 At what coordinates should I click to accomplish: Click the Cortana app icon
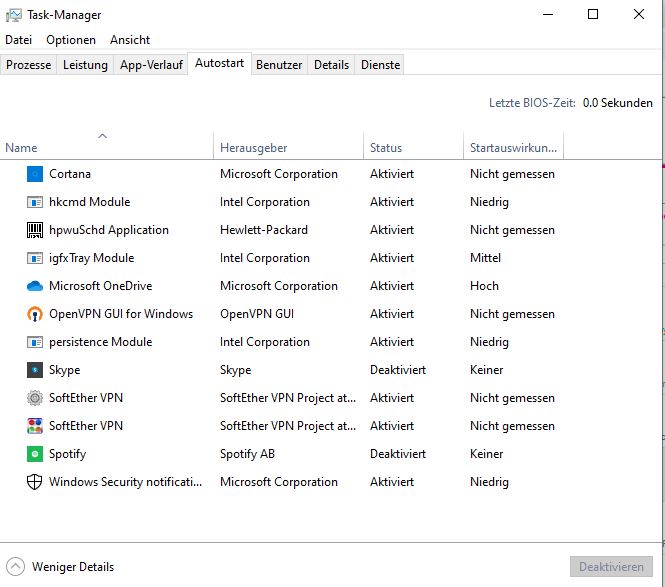(35, 174)
